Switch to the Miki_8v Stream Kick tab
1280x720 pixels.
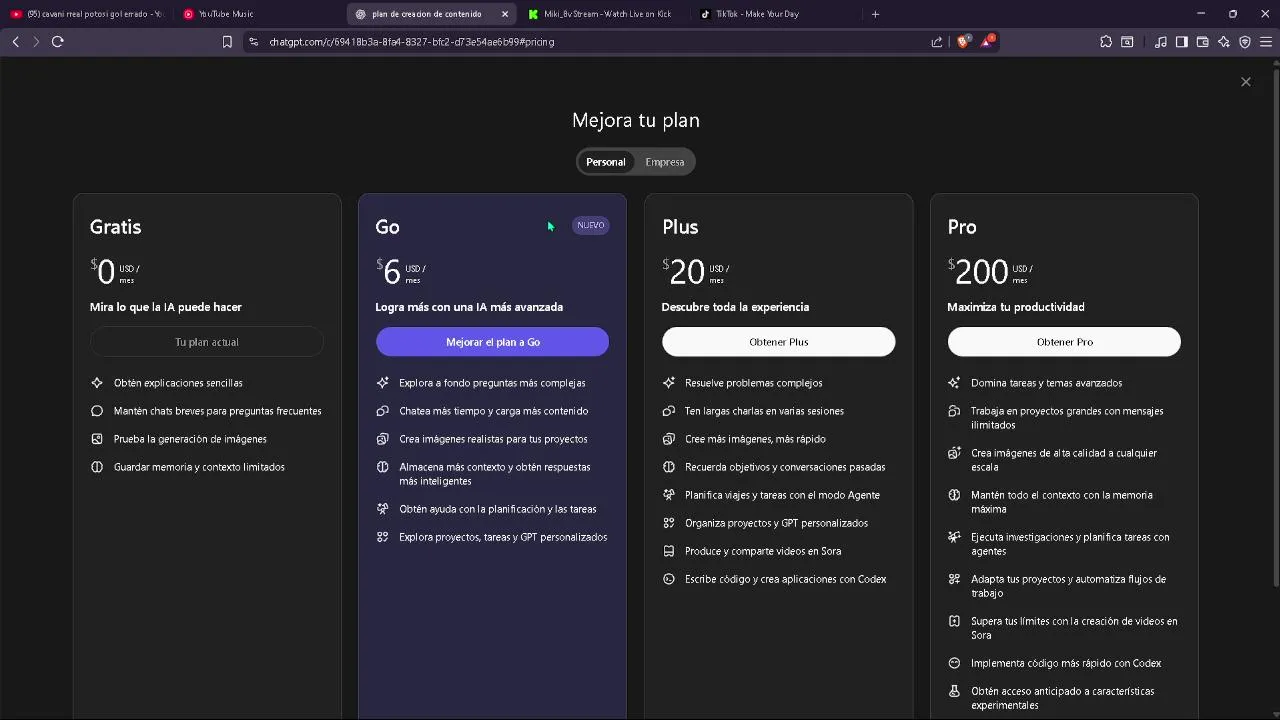pos(607,14)
